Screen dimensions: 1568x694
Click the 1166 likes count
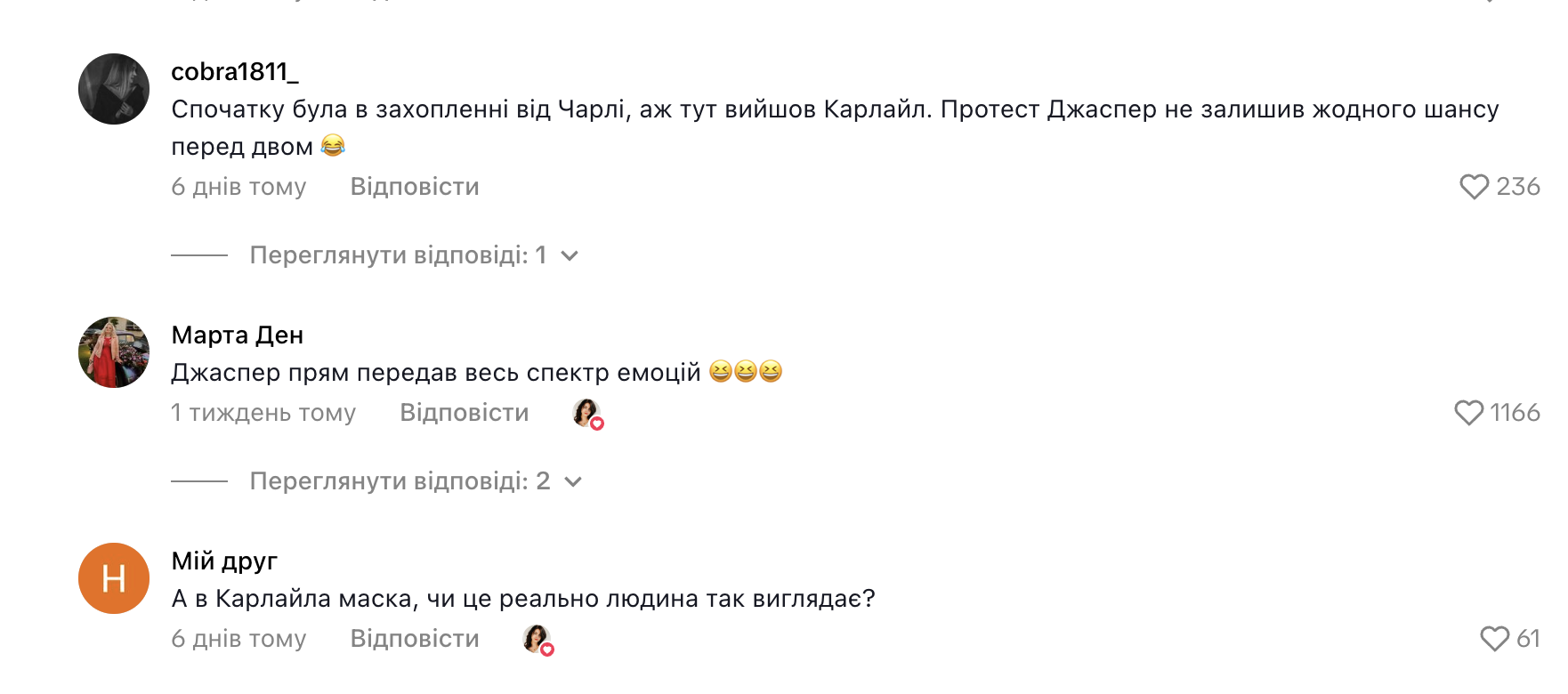tap(1515, 413)
